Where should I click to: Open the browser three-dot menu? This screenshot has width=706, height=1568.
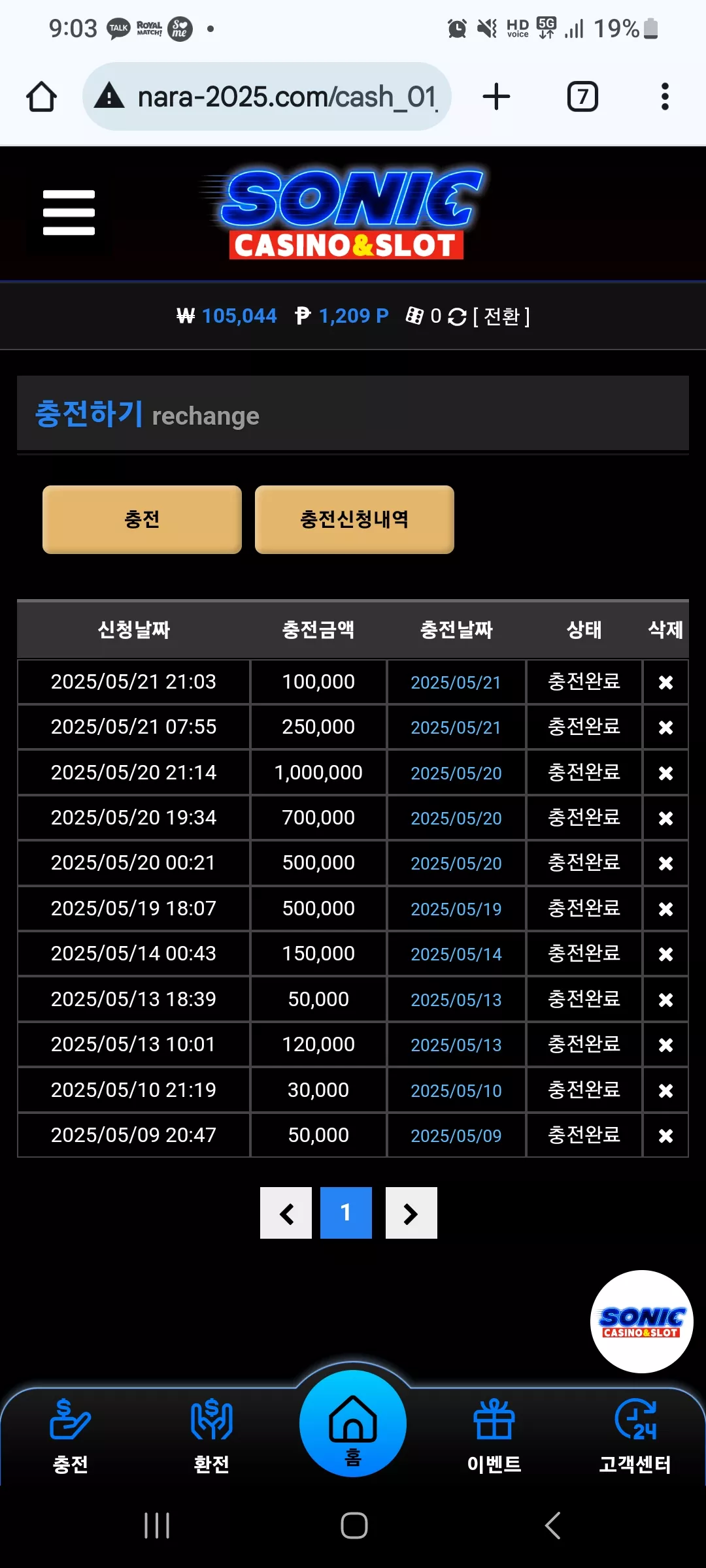[665, 97]
